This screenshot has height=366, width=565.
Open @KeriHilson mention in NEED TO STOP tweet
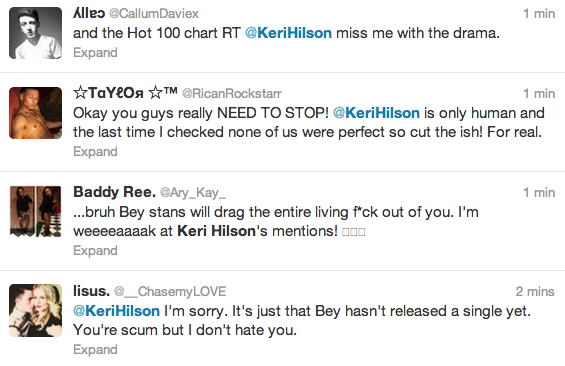pos(376,113)
